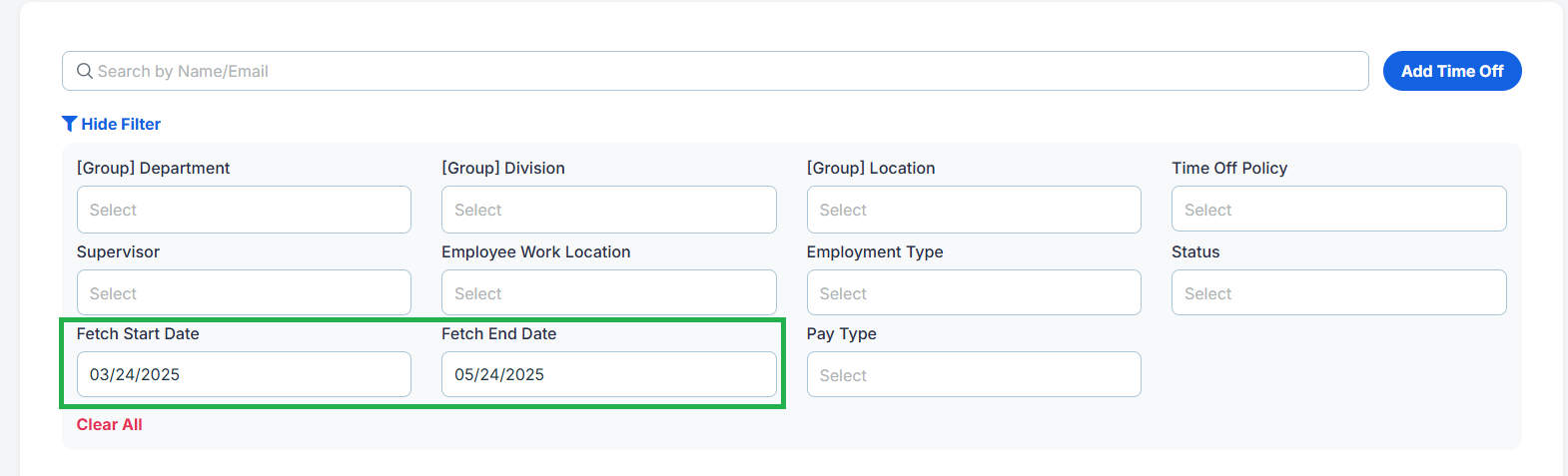Click the funnel filter icon
This screenshot has height=476, width=1568.
tap(69, 124)
